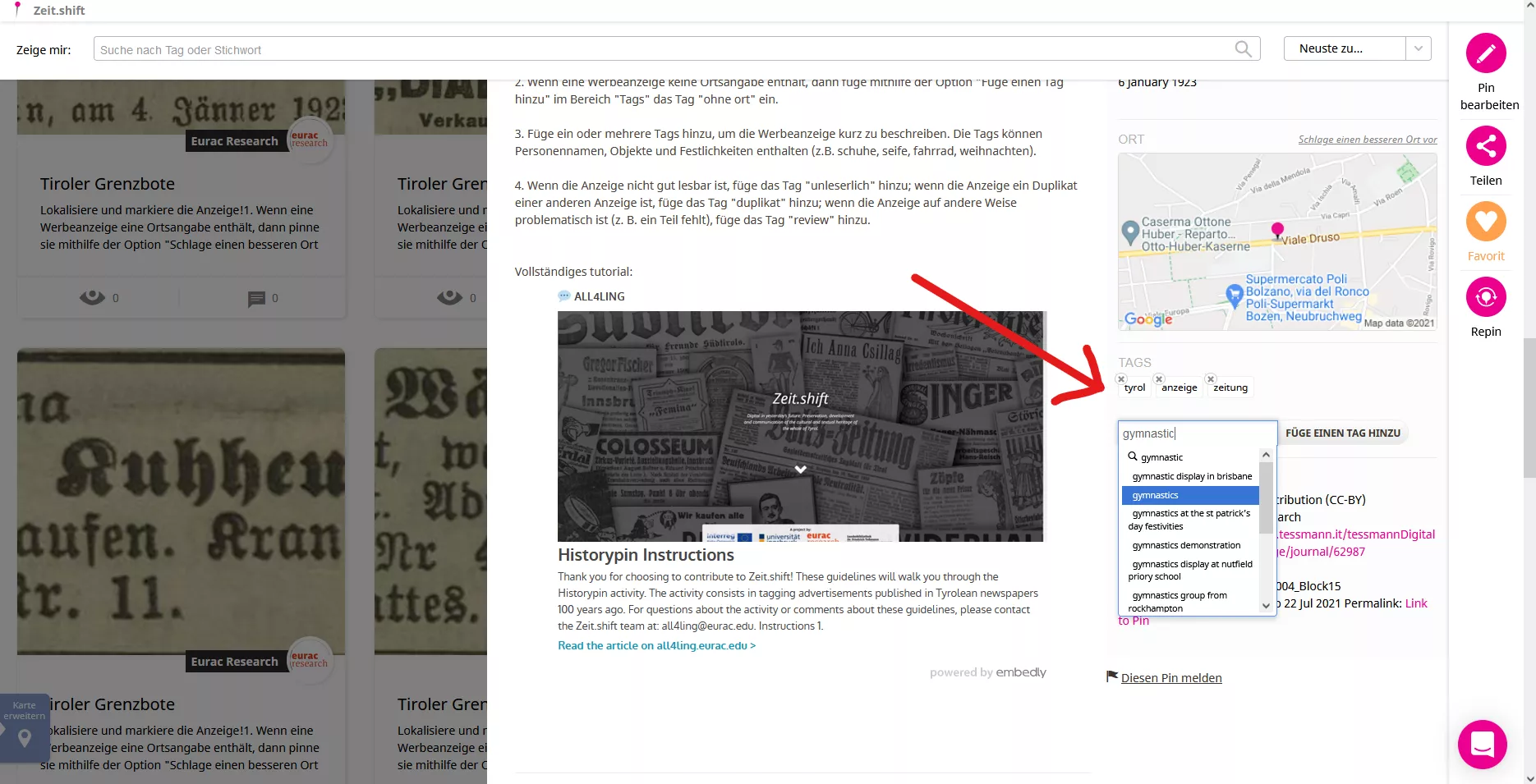This screenshot has width=1536, height=784.
Task: Select 'gymnastics at the st patrick's day festivities'
Action: pyautogui.click(x=1190, y=520)
